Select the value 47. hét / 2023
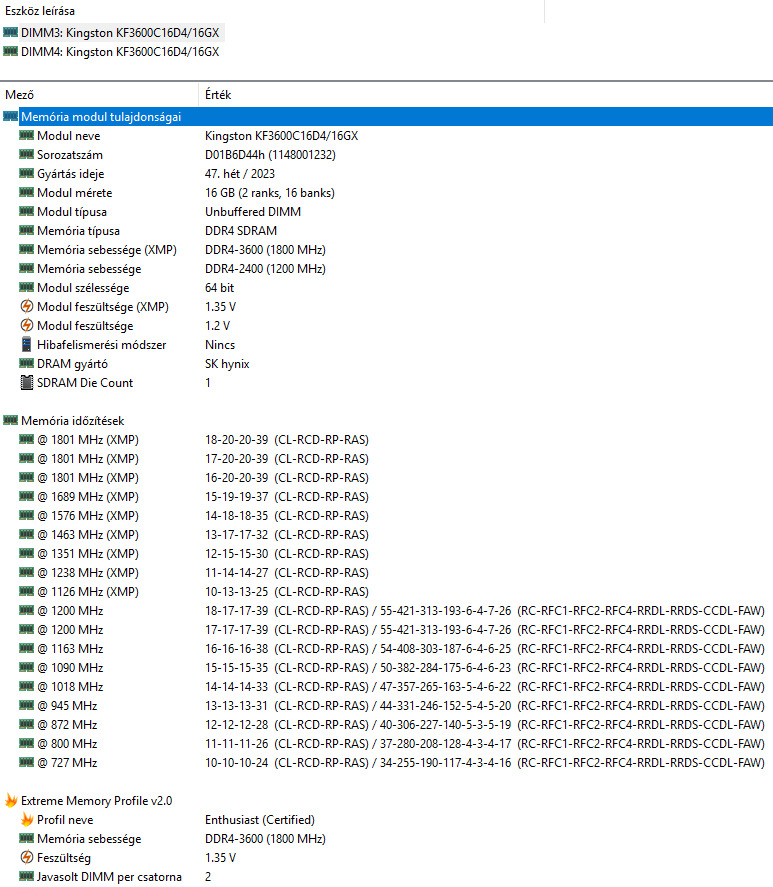Image resolution: width=773 pixels, height=887 pixels. [240, 174]
